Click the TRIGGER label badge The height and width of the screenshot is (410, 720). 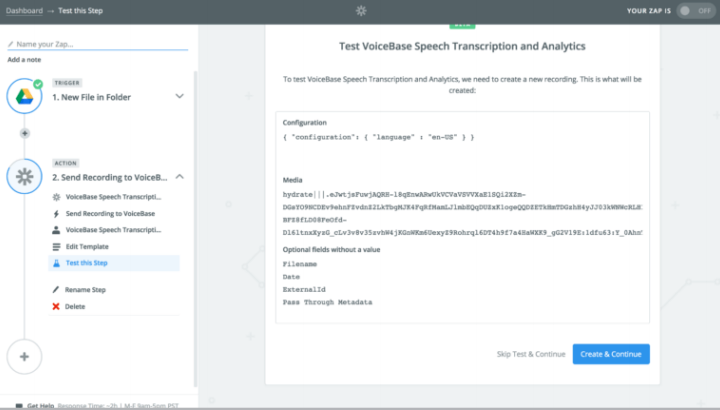(67, 83)
